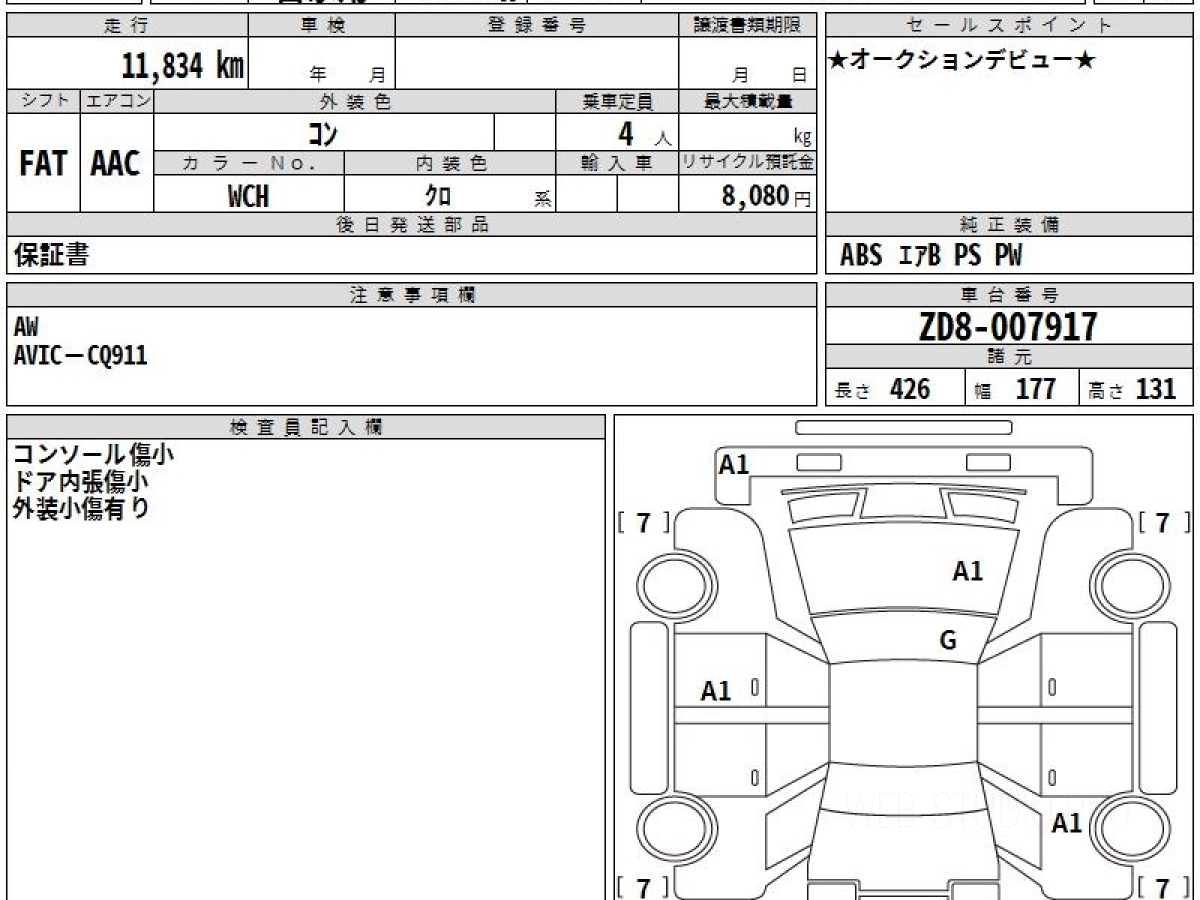Click the 車台番号 header
Screen dimensions: 1200x900
pos(1009,295)
